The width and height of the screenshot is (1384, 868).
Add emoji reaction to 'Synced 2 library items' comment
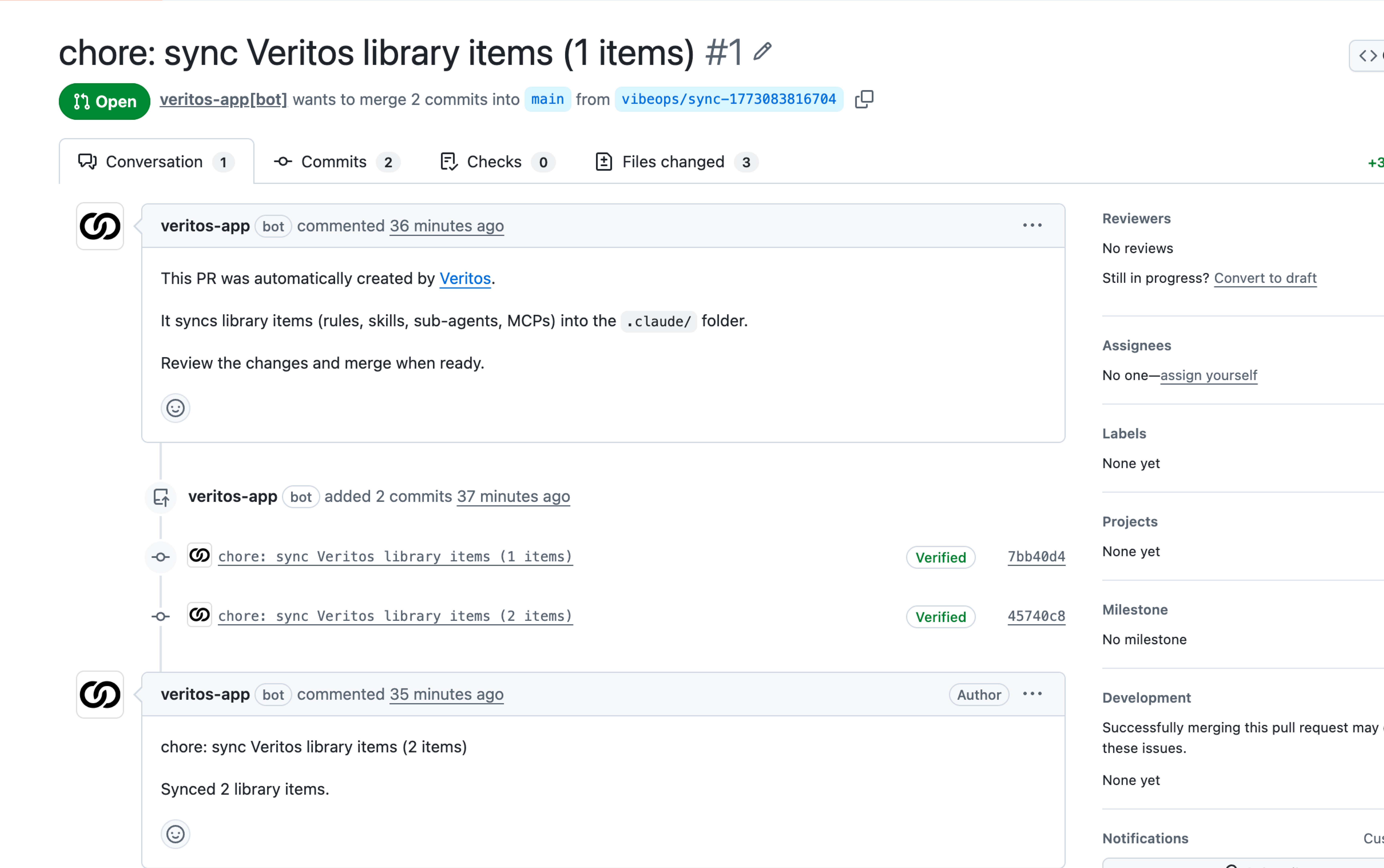click(175, 834)
